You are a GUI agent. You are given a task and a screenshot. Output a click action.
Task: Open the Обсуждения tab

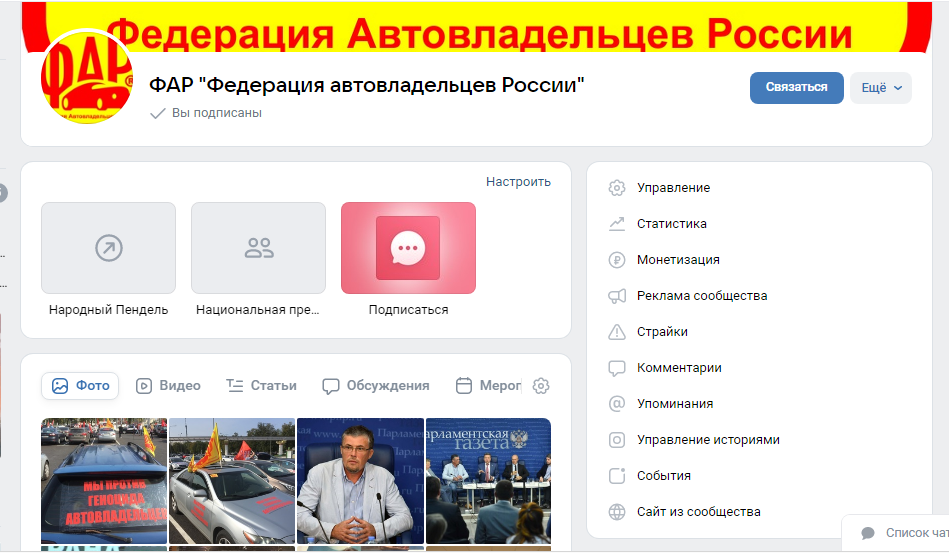point(376,386)
